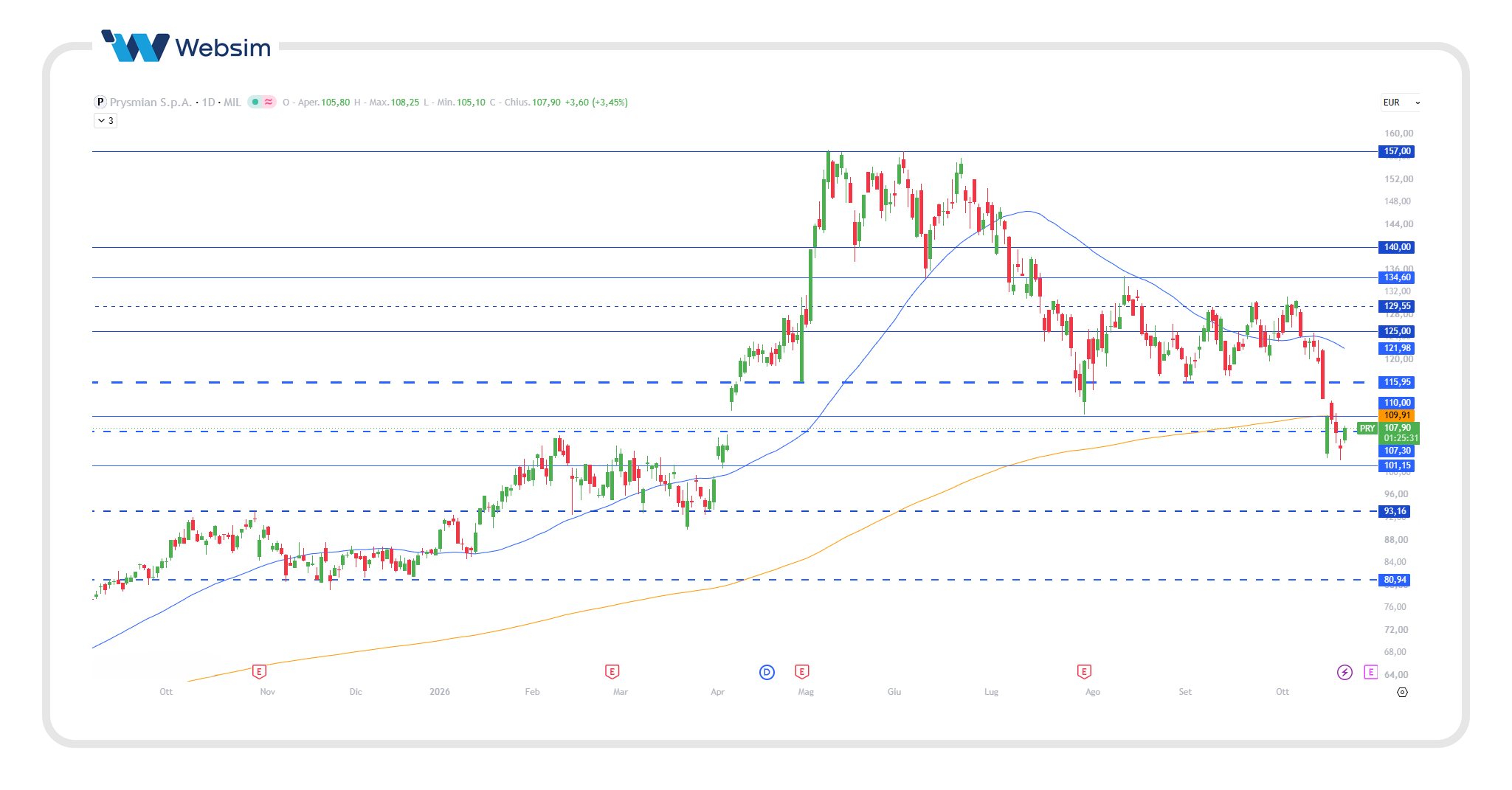Click the +3,60 (+3,45%) change value
Image resolution: width=1512 pixels, height=790 pixels.
pyautogui.click(x=596, y=103)
